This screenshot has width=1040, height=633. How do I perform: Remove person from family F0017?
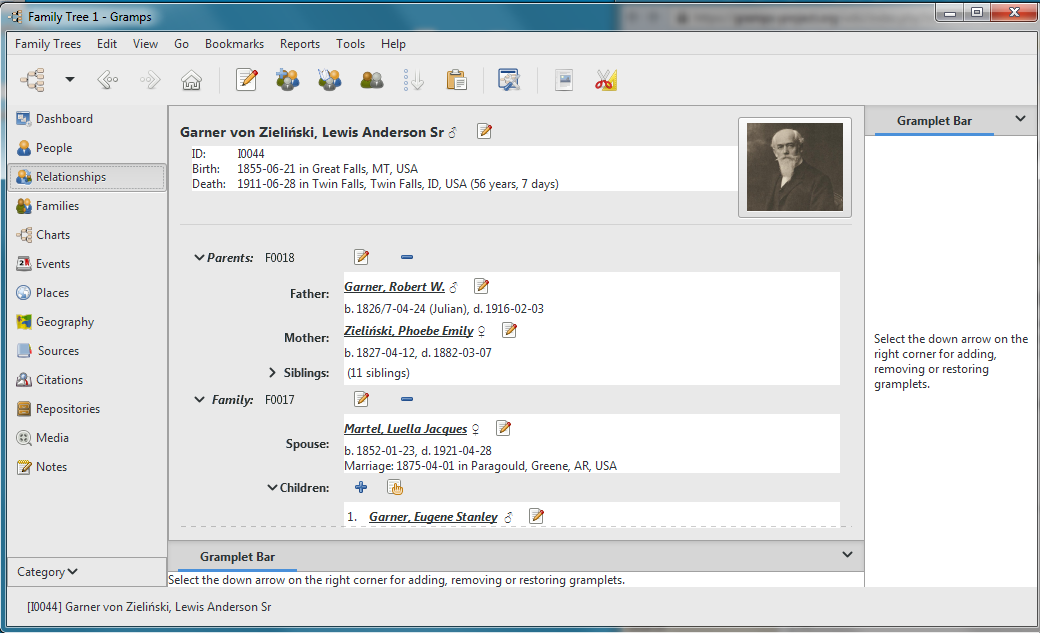pos(407,399)
